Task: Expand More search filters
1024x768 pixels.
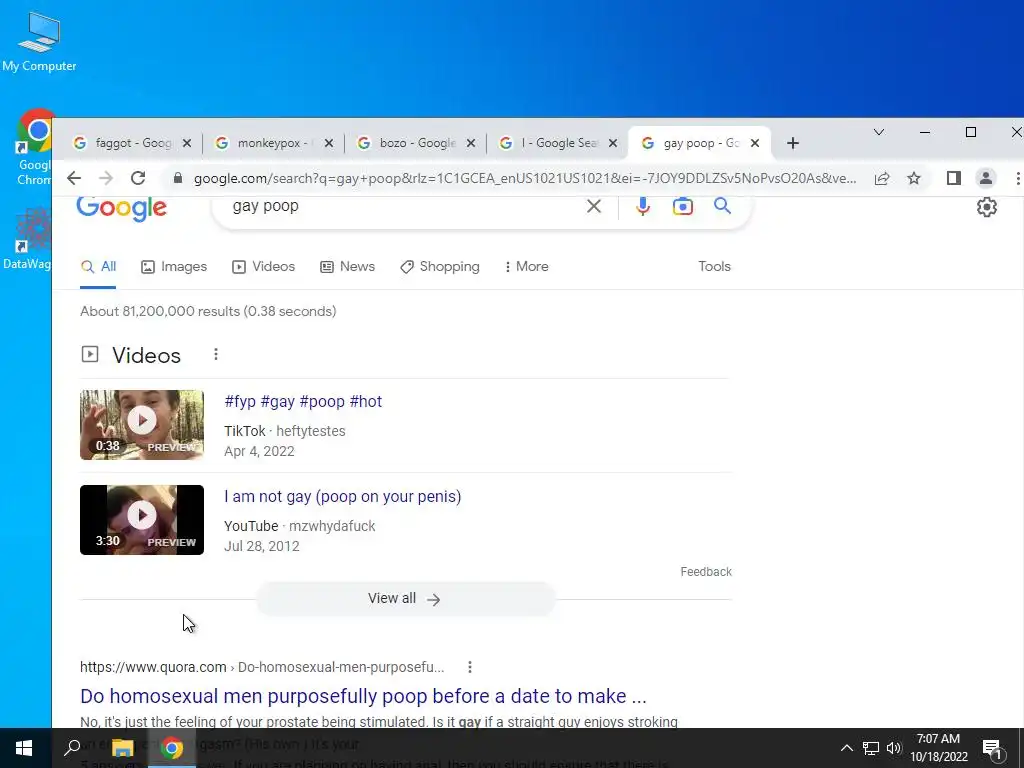Action: pyautogui.click(x=526, y=266)
